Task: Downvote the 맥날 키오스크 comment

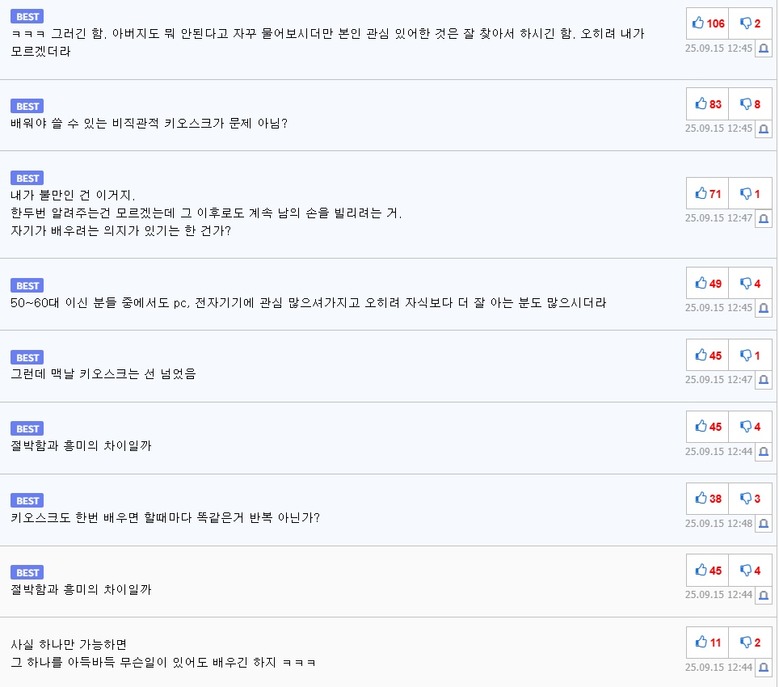Action: coord(750,355)
